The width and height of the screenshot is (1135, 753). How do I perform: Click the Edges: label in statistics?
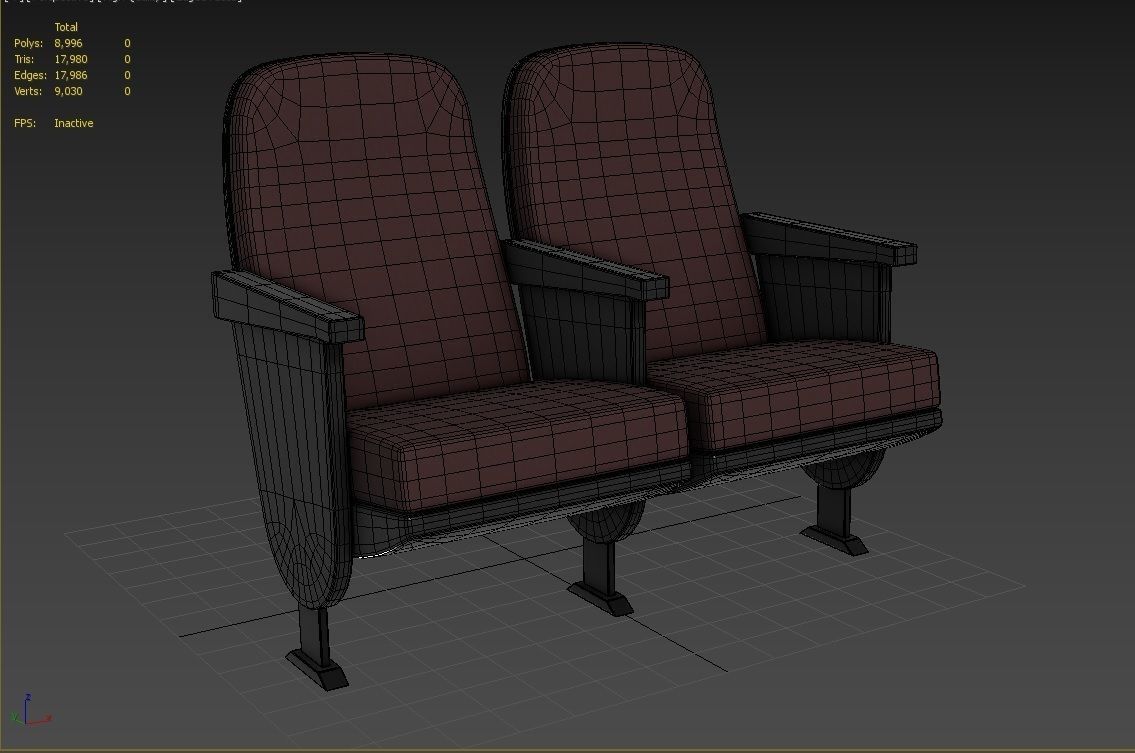(30, 75)
